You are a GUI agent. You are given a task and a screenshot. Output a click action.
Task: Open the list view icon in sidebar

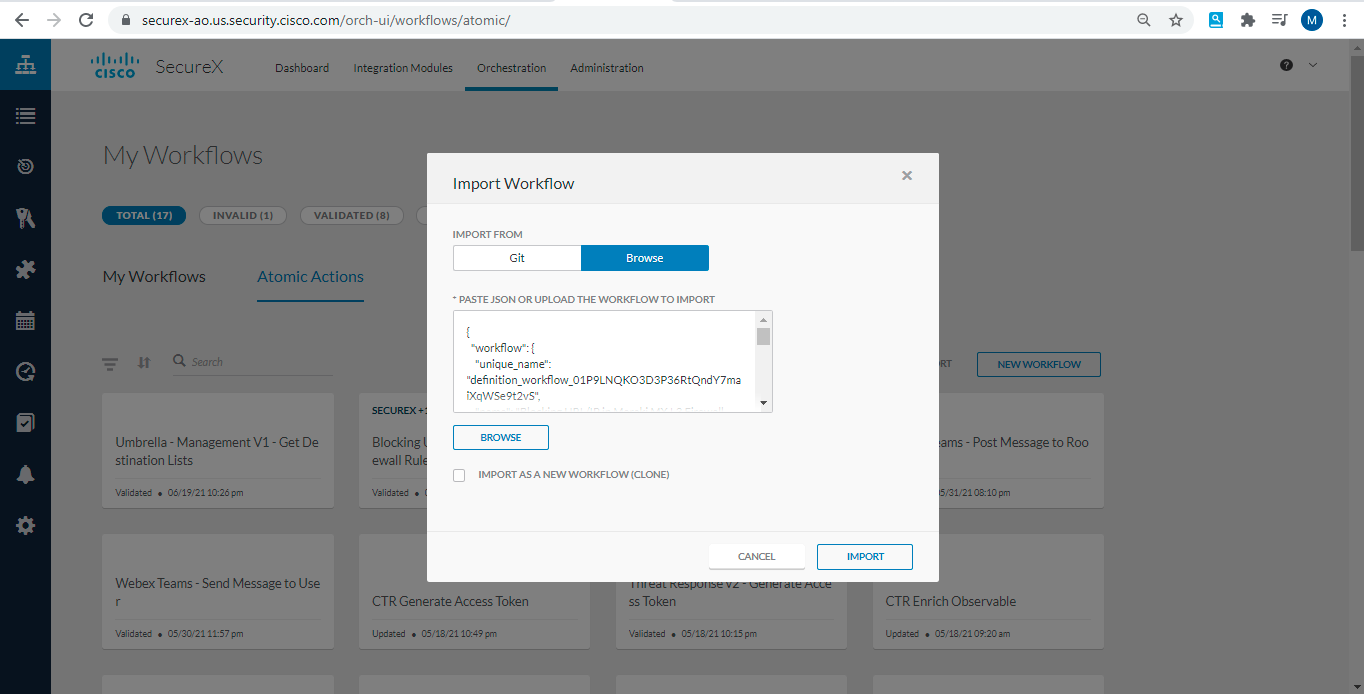25,116
